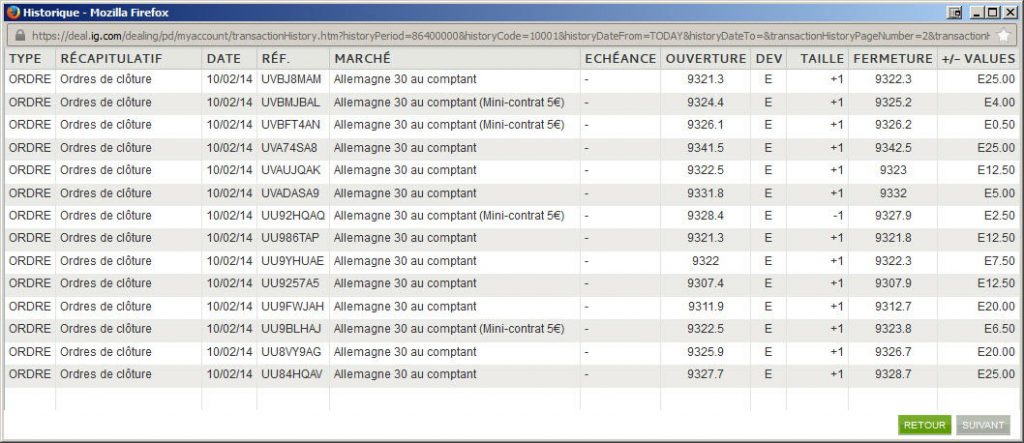
Task: Click the FERMETURE column header
Action: (x=893, y=59)
